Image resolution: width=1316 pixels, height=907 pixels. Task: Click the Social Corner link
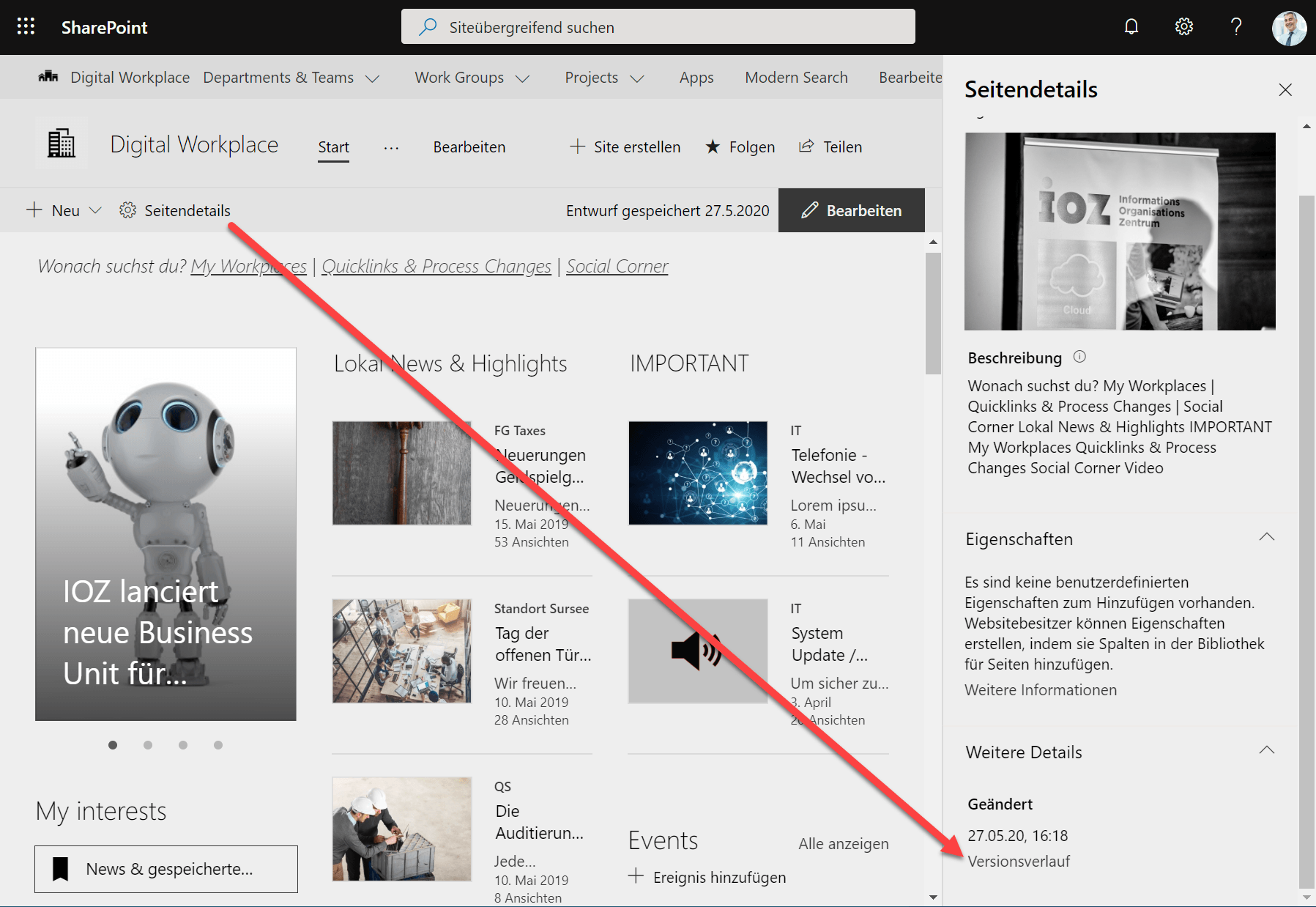(x=617, y=267)
